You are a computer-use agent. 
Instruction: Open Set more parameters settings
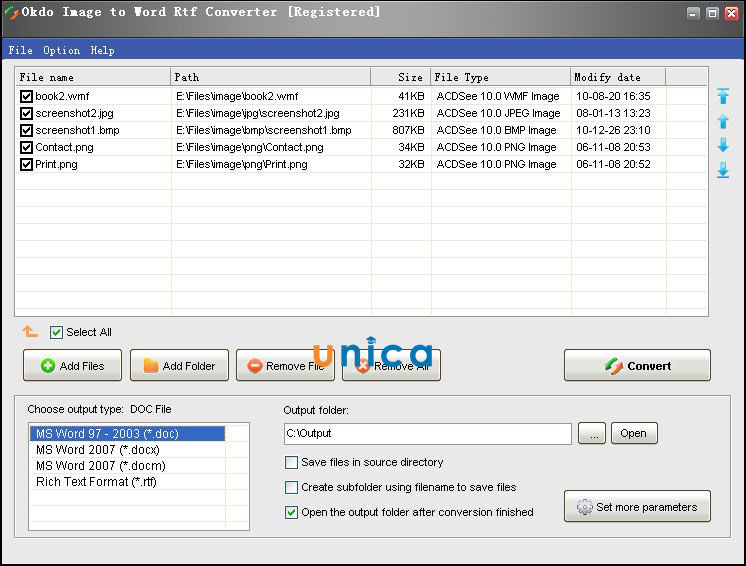coord(637,507)
